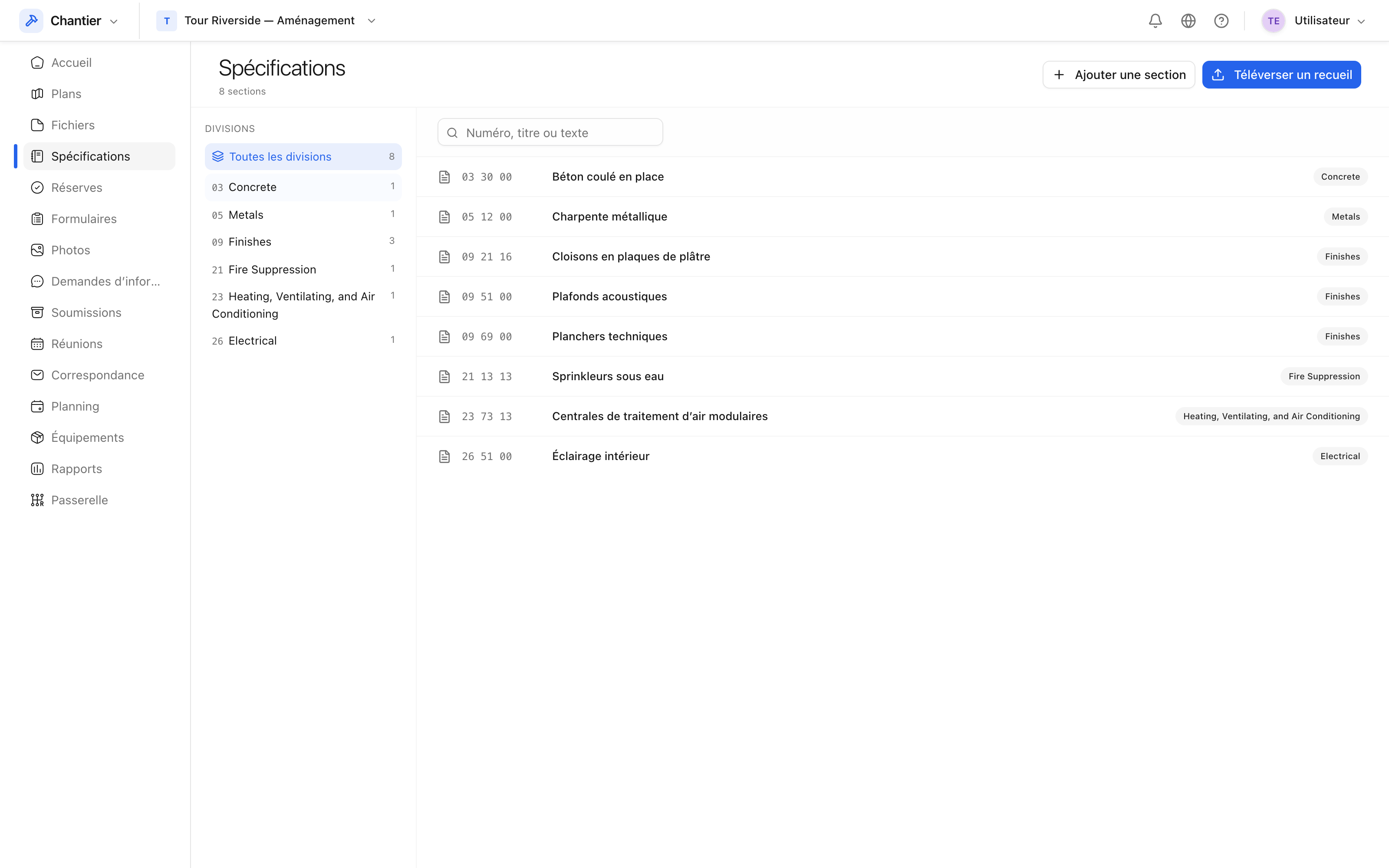Filter by division 26 Electrical
The width and height of the screenshot is (1389, 868).
click(303, 340)
